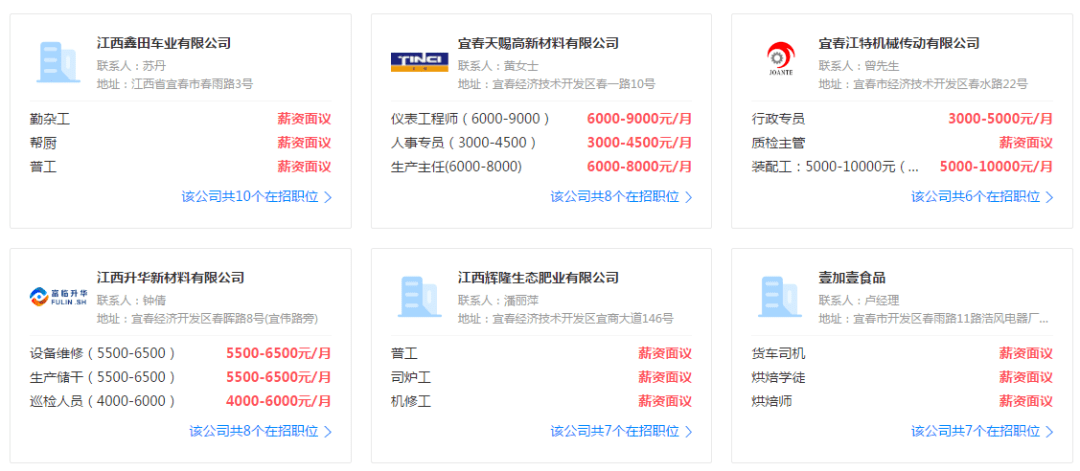View 该公司共8个在招职位 for 升华新材料

coord(260,432)
